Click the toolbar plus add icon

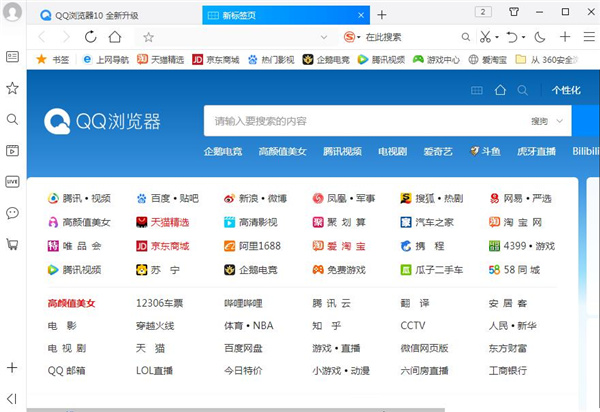(x=565, y=37)
